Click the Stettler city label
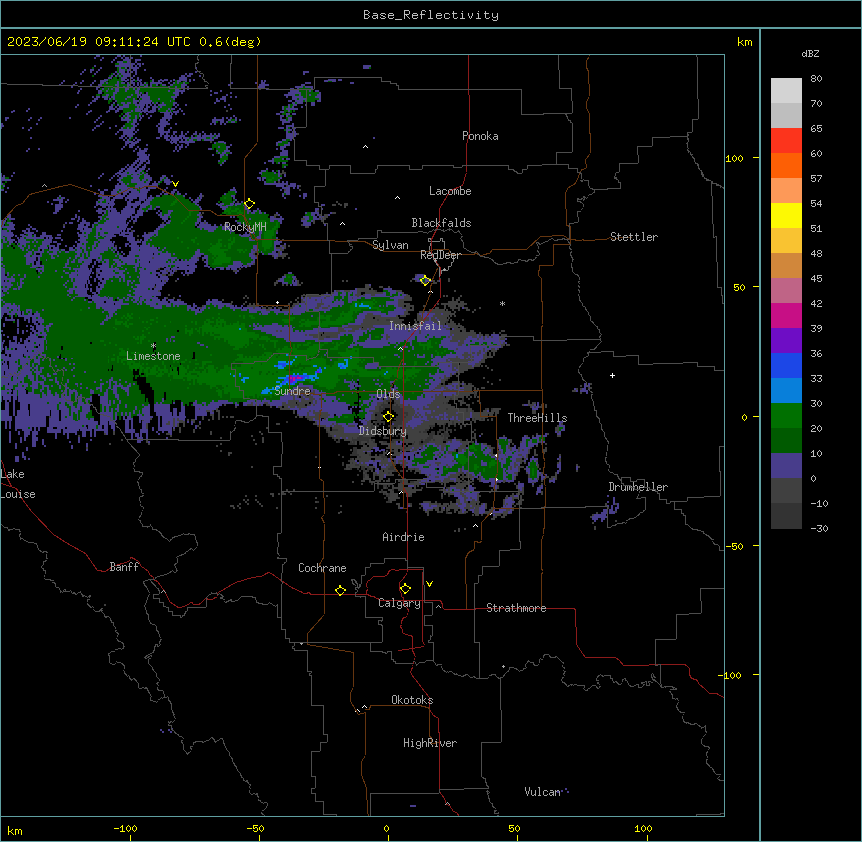Image resolution: width=862 pixels, height=842 pixels. [634, 237]
